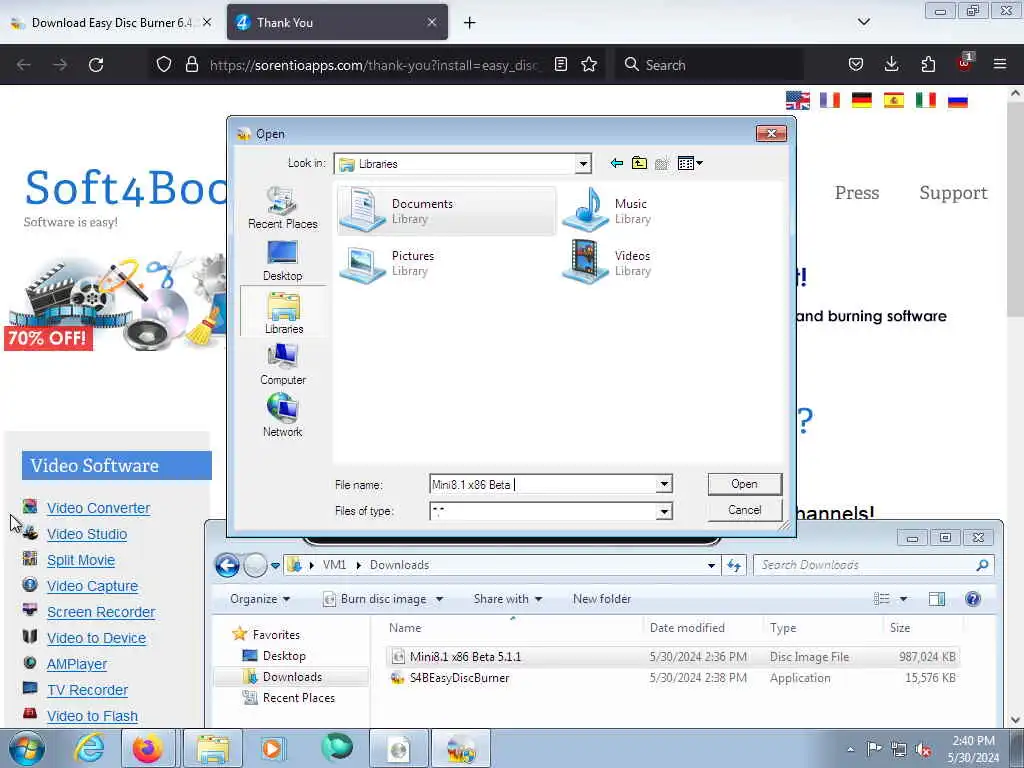Expand the Files of type dropdown
The width and height of the screenshot is (1024, 768).
click(x=664, y=511)
